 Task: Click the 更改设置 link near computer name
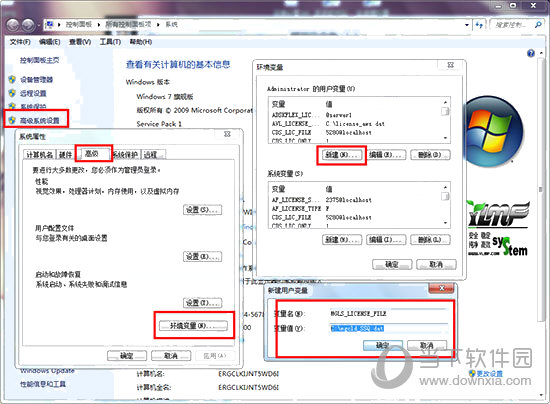tap(489, 374)
